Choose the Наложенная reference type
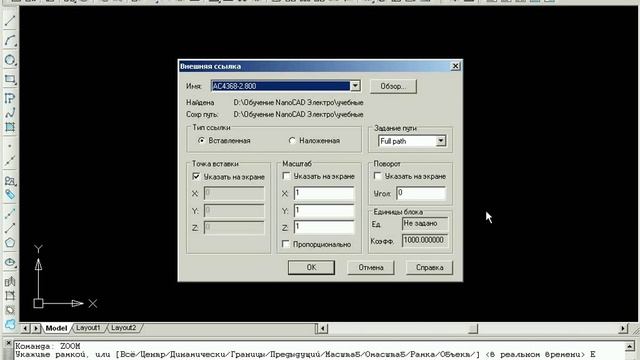The height and width of the screenshot is (360, 640). (292, 140)
